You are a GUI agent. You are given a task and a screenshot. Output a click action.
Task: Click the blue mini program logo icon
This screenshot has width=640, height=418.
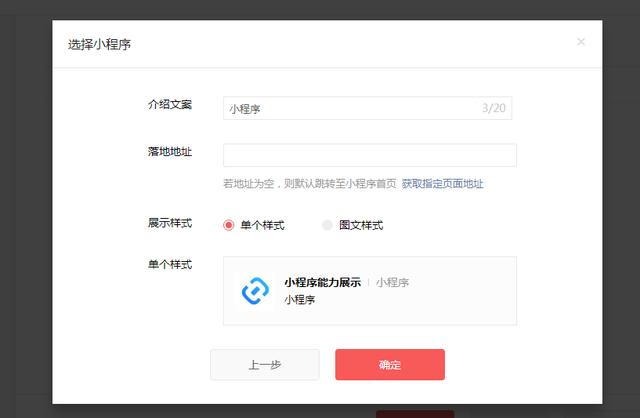pos(255,291)
